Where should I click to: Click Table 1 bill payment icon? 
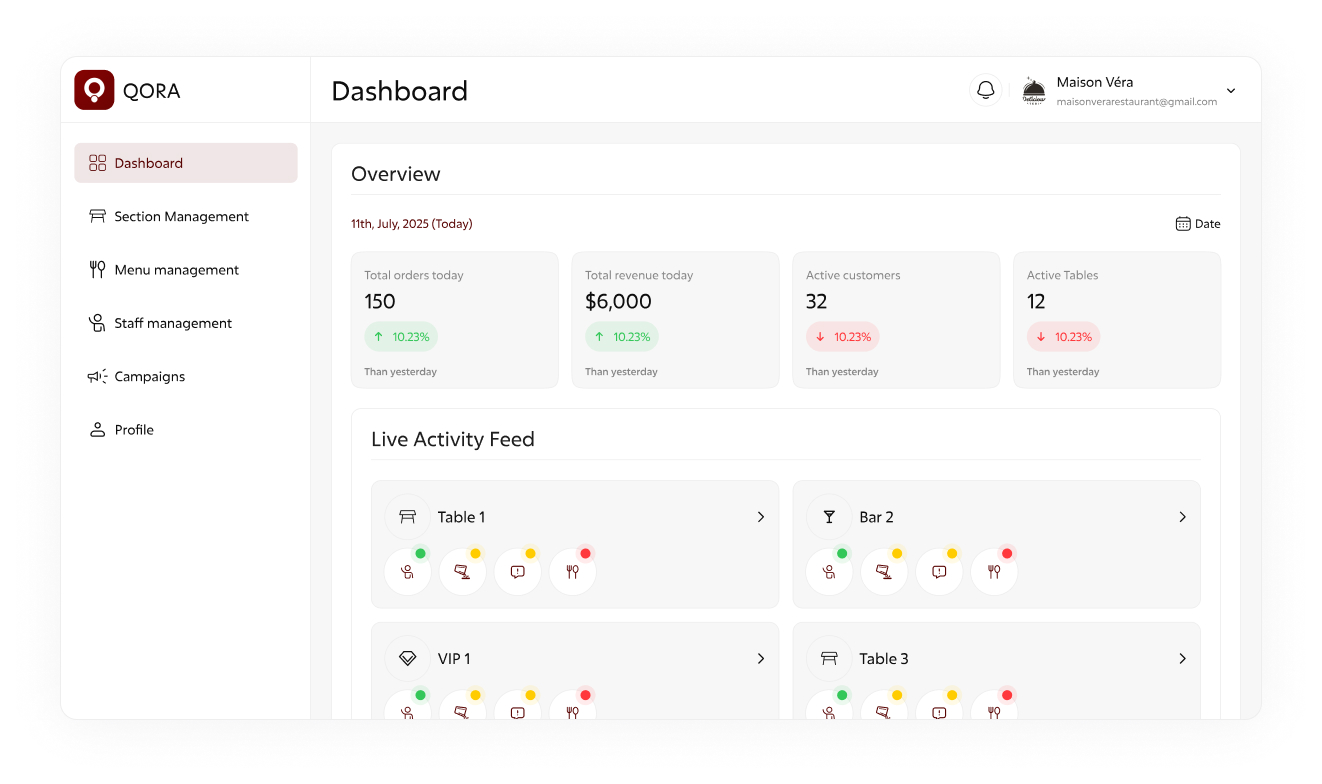463,572
